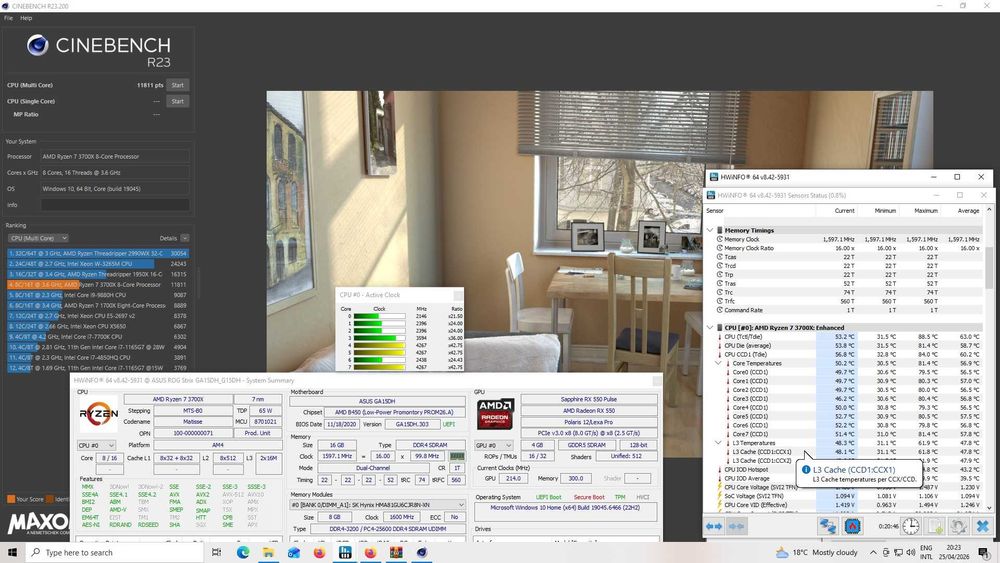Open HWiNFO network remote monitoring icon
Image resolution: width=1000 pixels, height=563 pixels.
tap(828, 526)
